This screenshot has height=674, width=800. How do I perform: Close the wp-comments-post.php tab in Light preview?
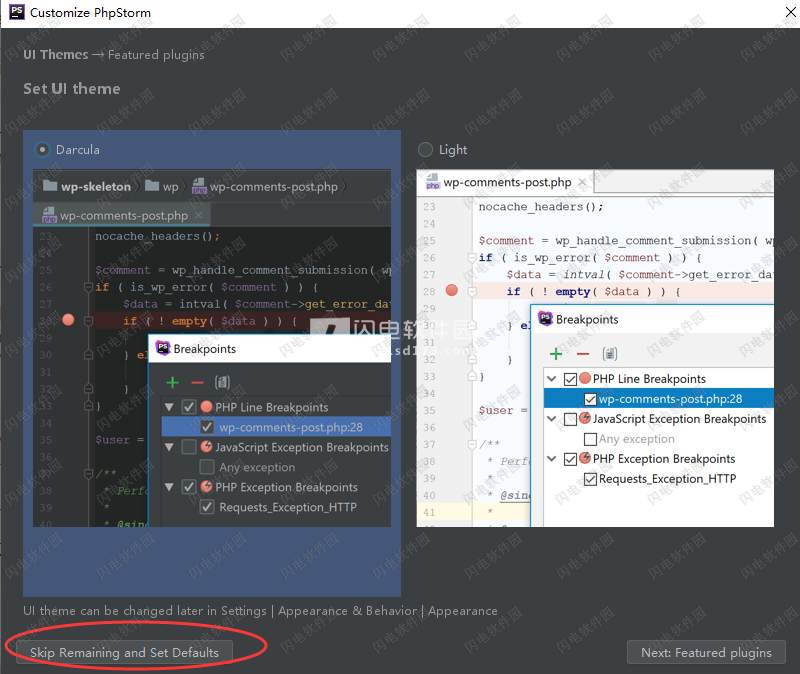[582, 182]
